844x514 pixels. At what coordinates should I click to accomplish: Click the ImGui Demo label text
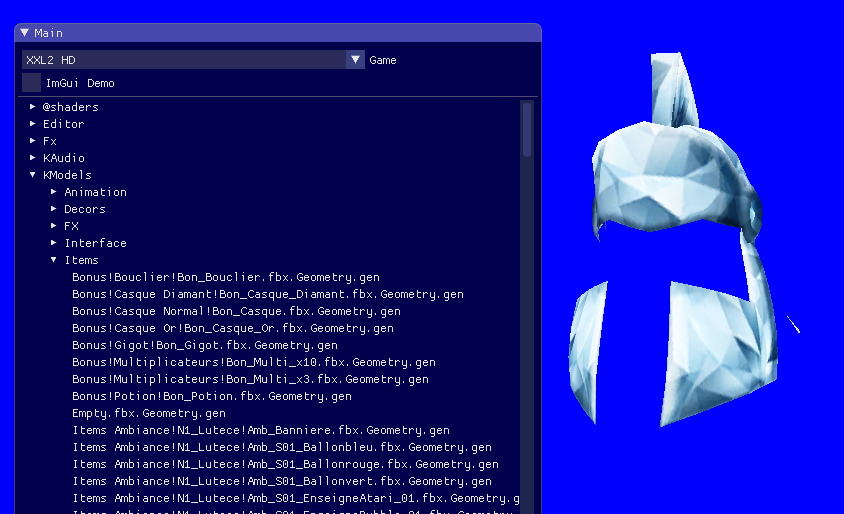[80, 83]
